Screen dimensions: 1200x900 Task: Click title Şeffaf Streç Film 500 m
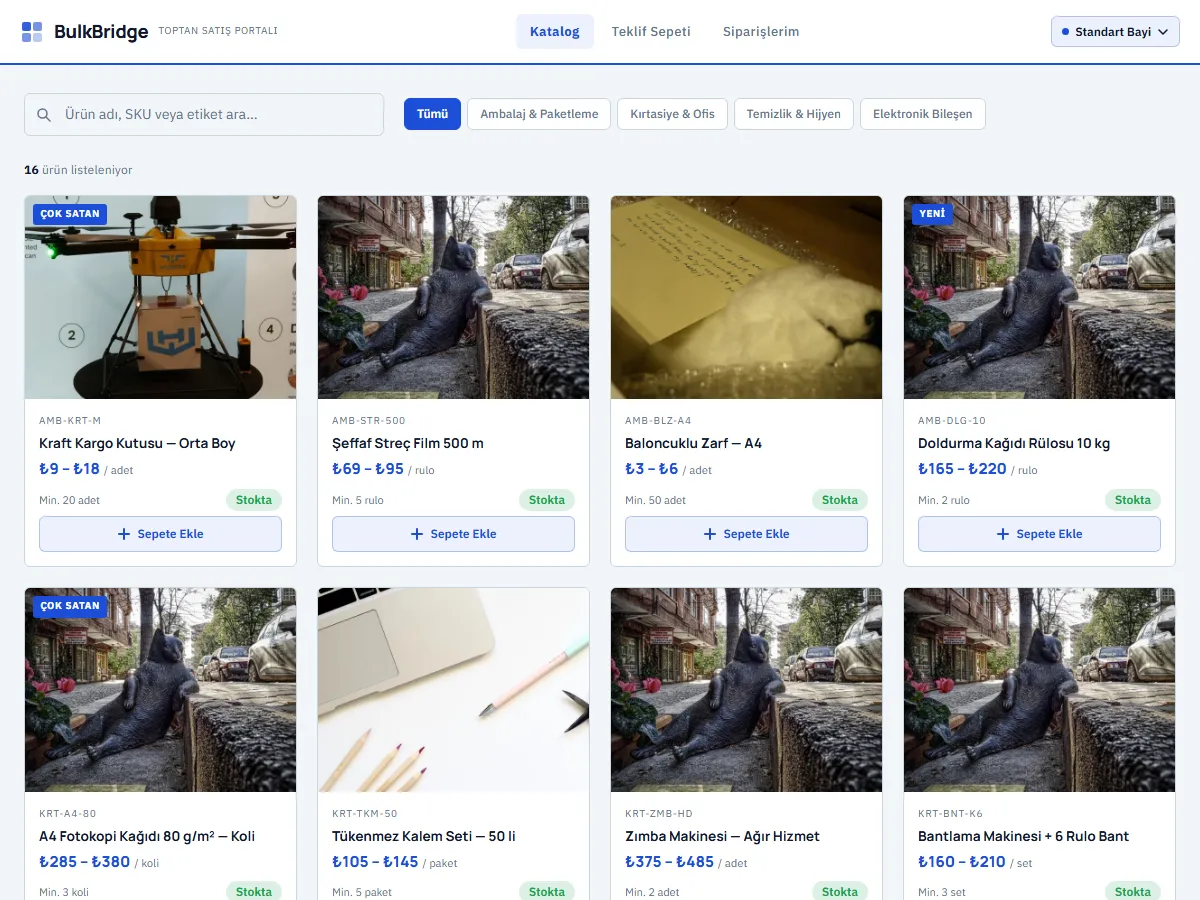tap(408, 443)
